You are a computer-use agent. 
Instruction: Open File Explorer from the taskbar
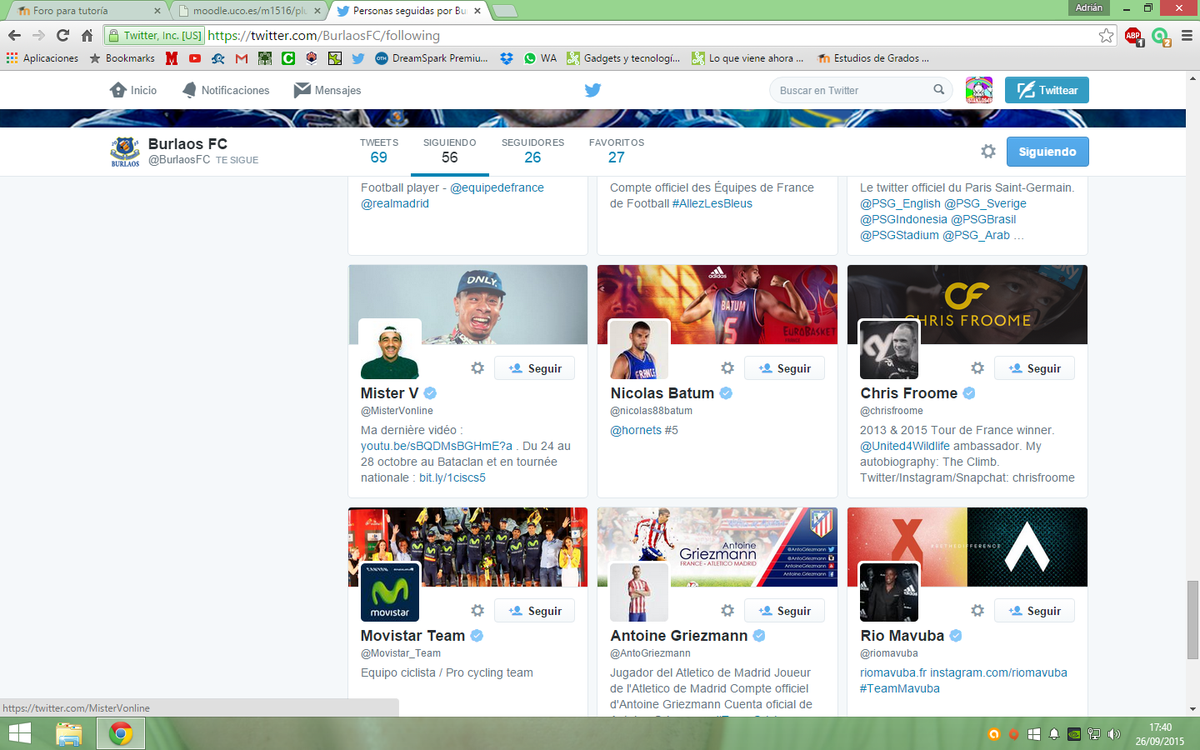pyautogui.click(x=70, y=734)
